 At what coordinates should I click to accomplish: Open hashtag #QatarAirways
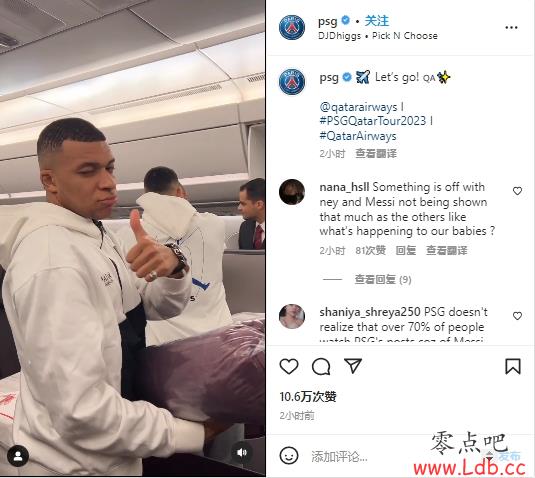(x=358, y=136)
